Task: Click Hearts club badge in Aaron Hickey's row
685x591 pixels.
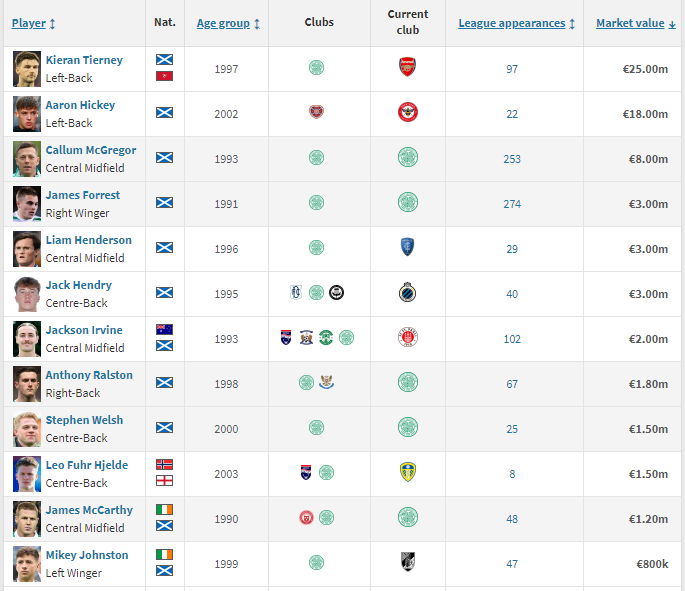Action: click(317, 113)
